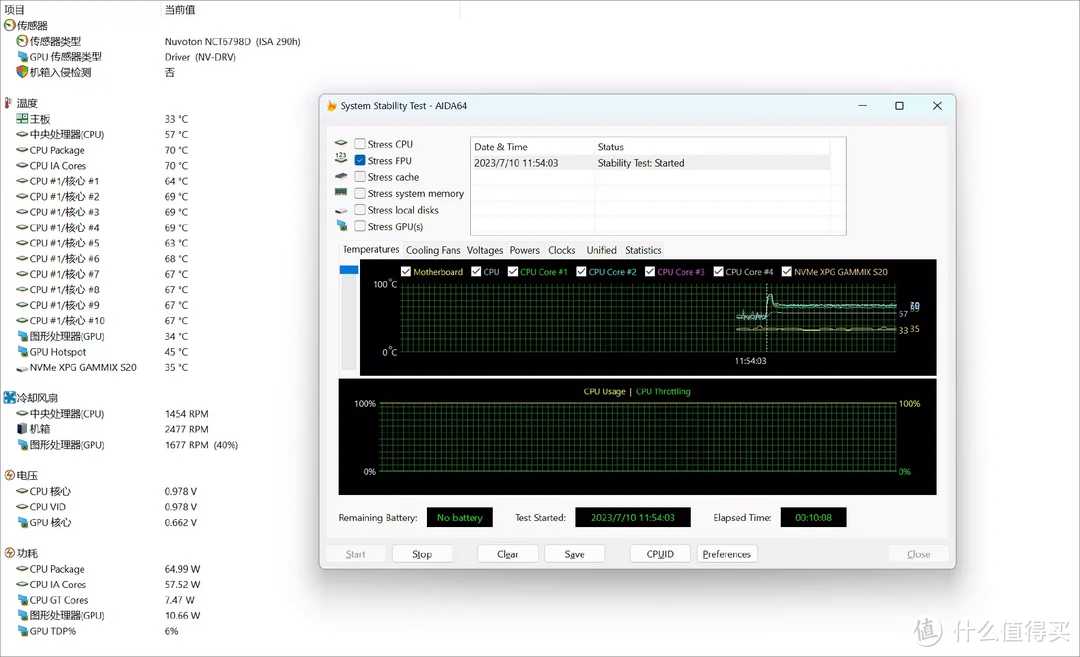Select the CPU IA Cores temperature row
Screen dimensions: 1080x657
tap(102, 166)
